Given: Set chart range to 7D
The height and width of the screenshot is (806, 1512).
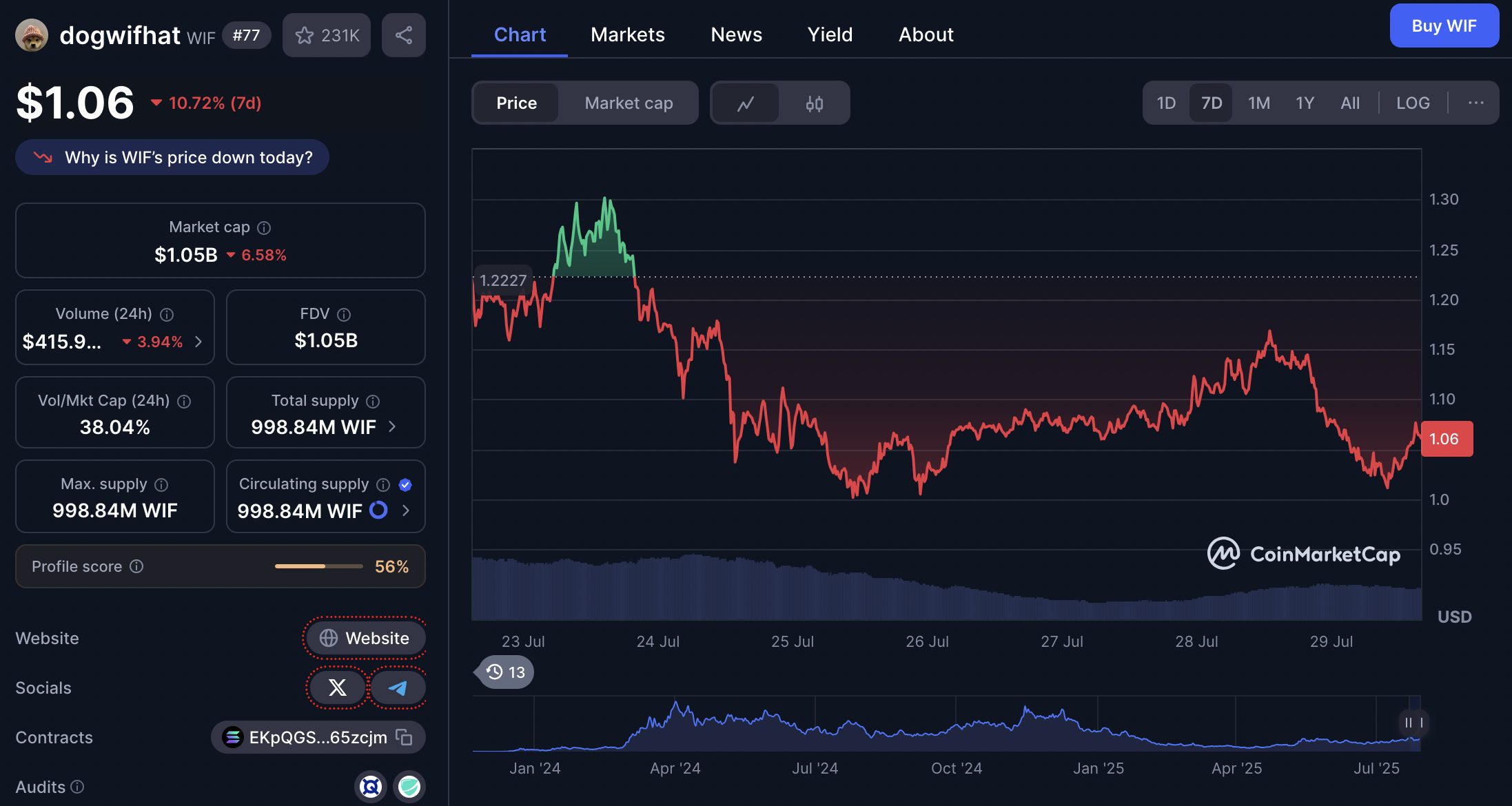Looking at the screenshot, I should [x=1212, y=103].
